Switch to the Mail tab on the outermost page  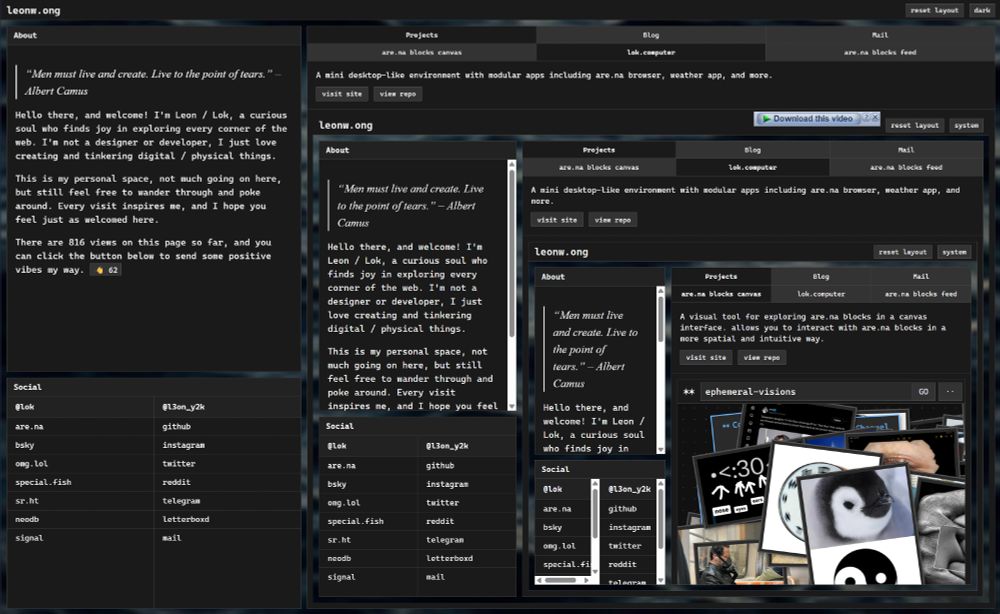[879, 35]
